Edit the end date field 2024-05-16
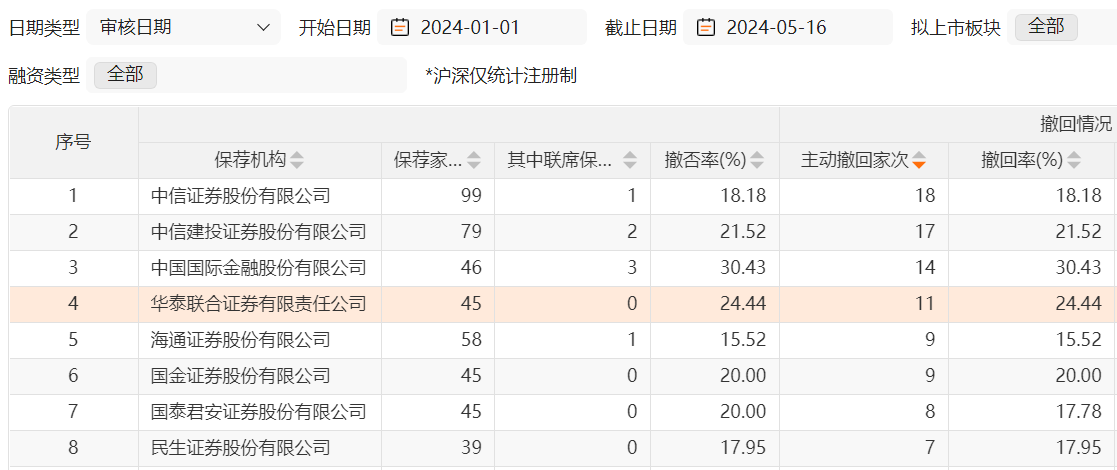 [x=787, y=28]
